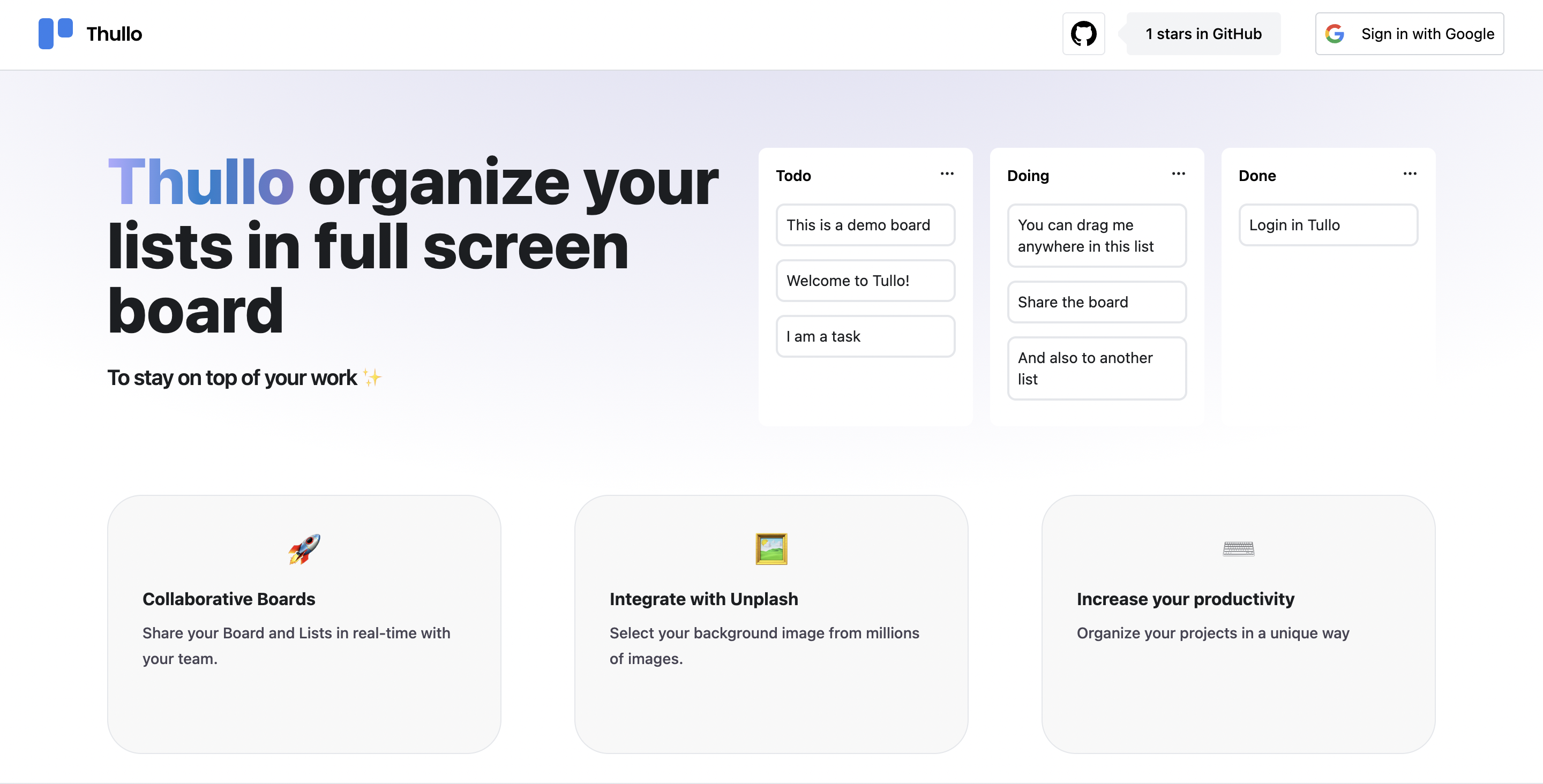Click the Todo list title
Screen dimensions: 1543x784
pyautogui.click(x=793, y=176)
